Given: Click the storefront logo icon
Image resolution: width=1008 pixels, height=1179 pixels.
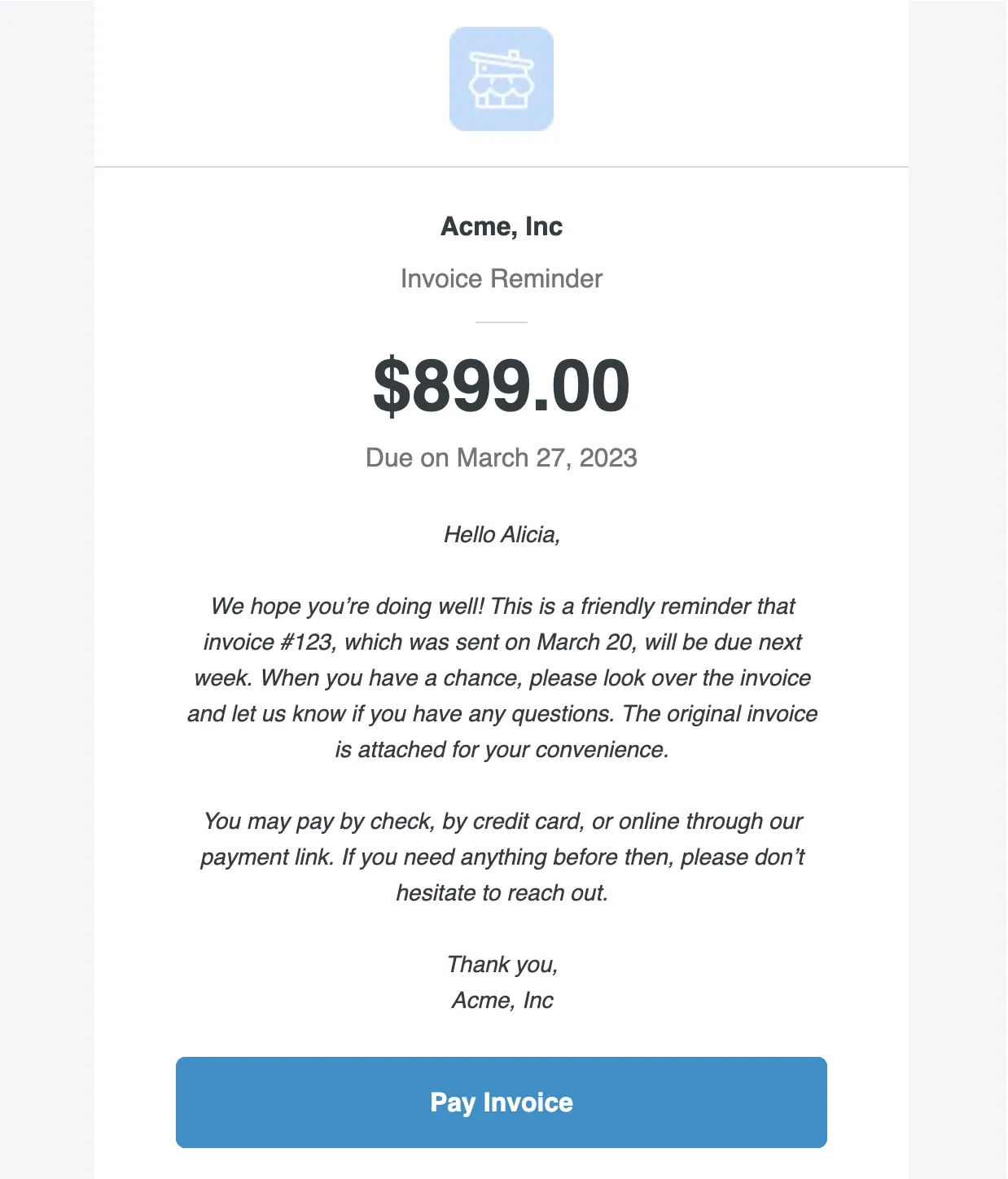Looking at the screenshot, I should pos(502,79).
